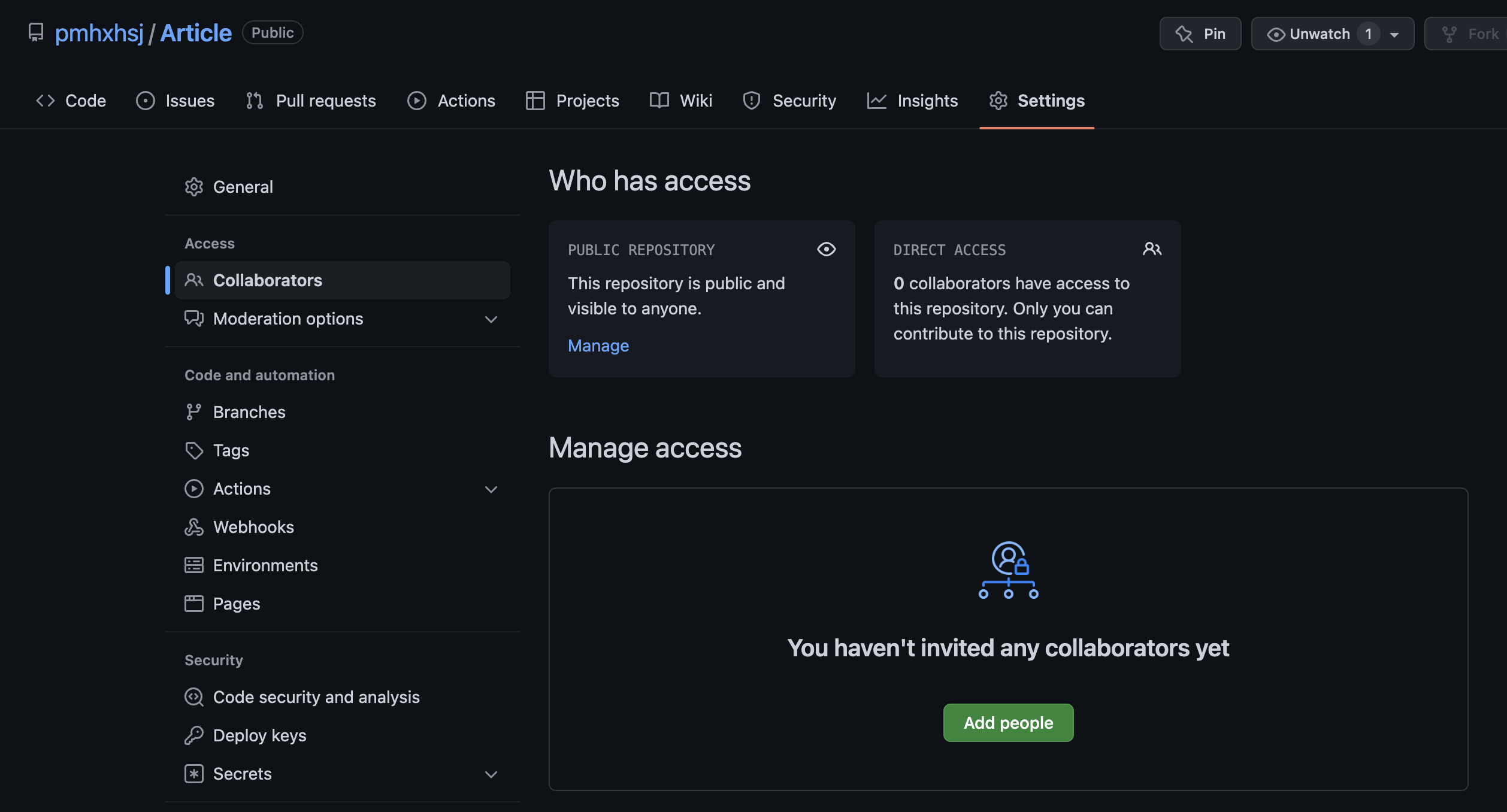Pin this repository with Pin button
The width and height of the screenshot is (1507, 812).
point(1200,34)
